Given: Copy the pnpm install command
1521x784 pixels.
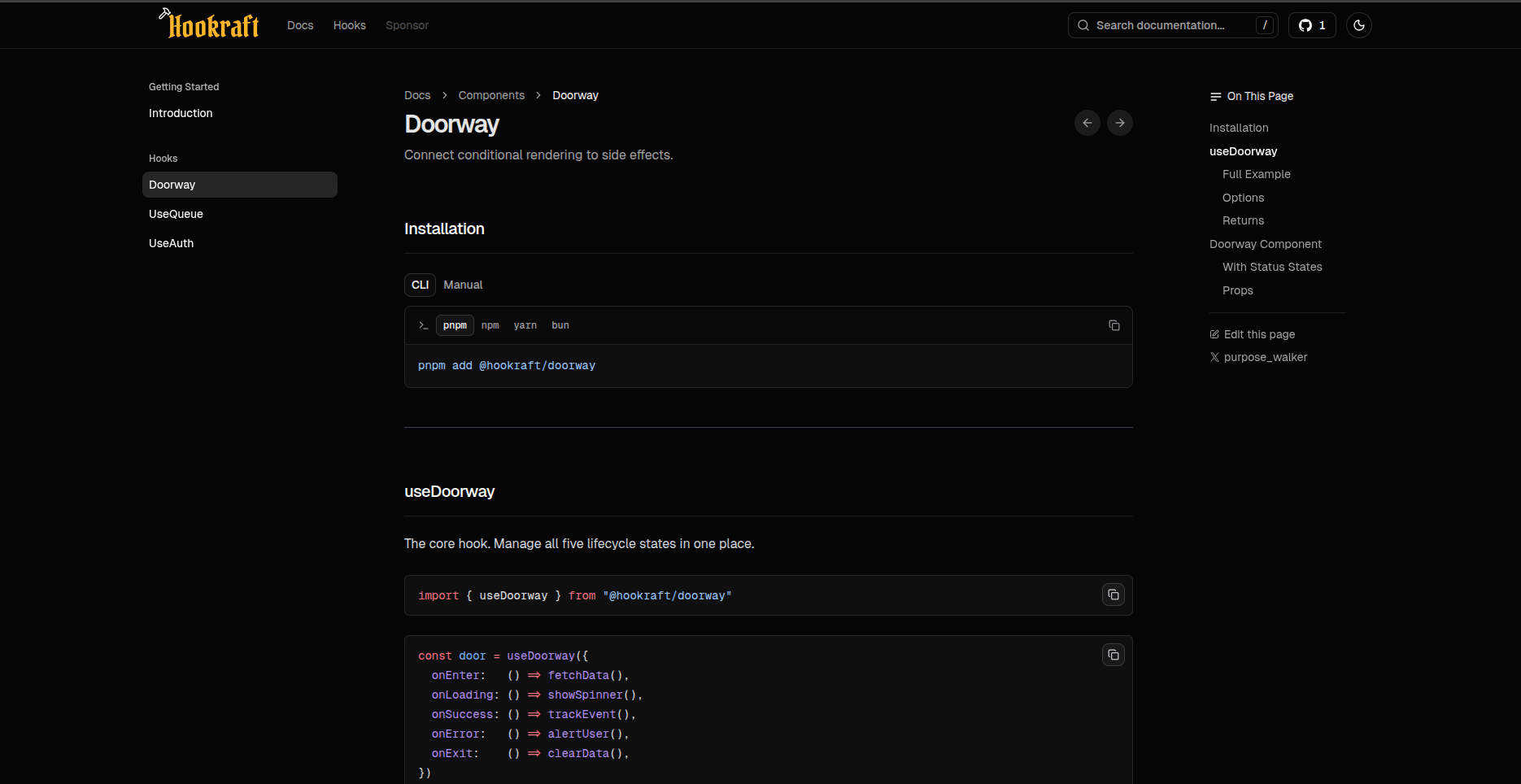Looking at the screenshot, I should (x=1114, y=325).
